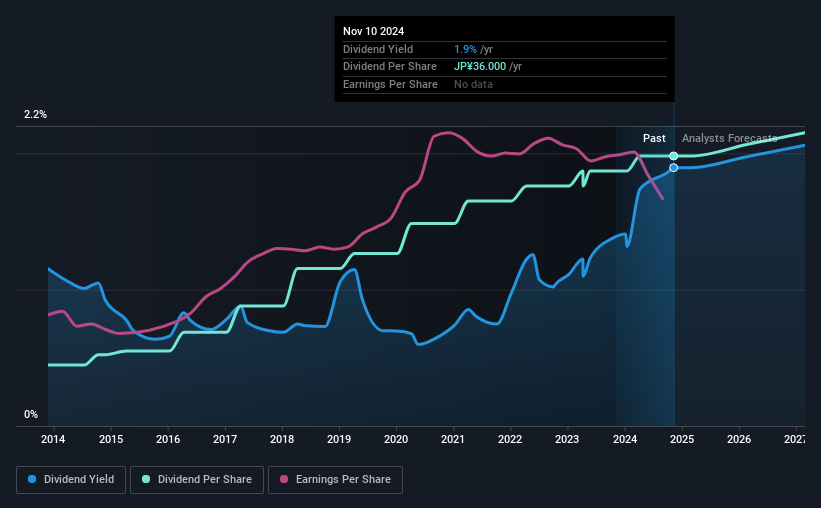Click the Past region label
821x508 pixels.
point(654,138)
